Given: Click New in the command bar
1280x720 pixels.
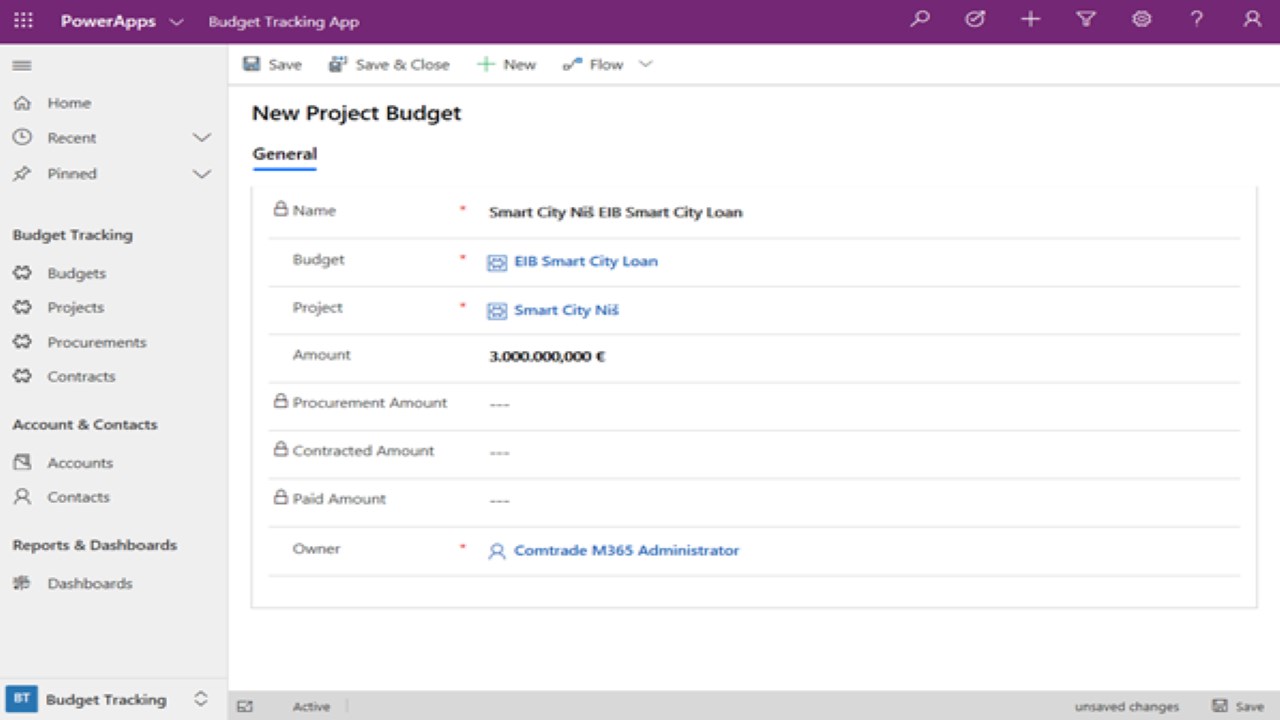Looking at the screenshot, I should (506, 64).
